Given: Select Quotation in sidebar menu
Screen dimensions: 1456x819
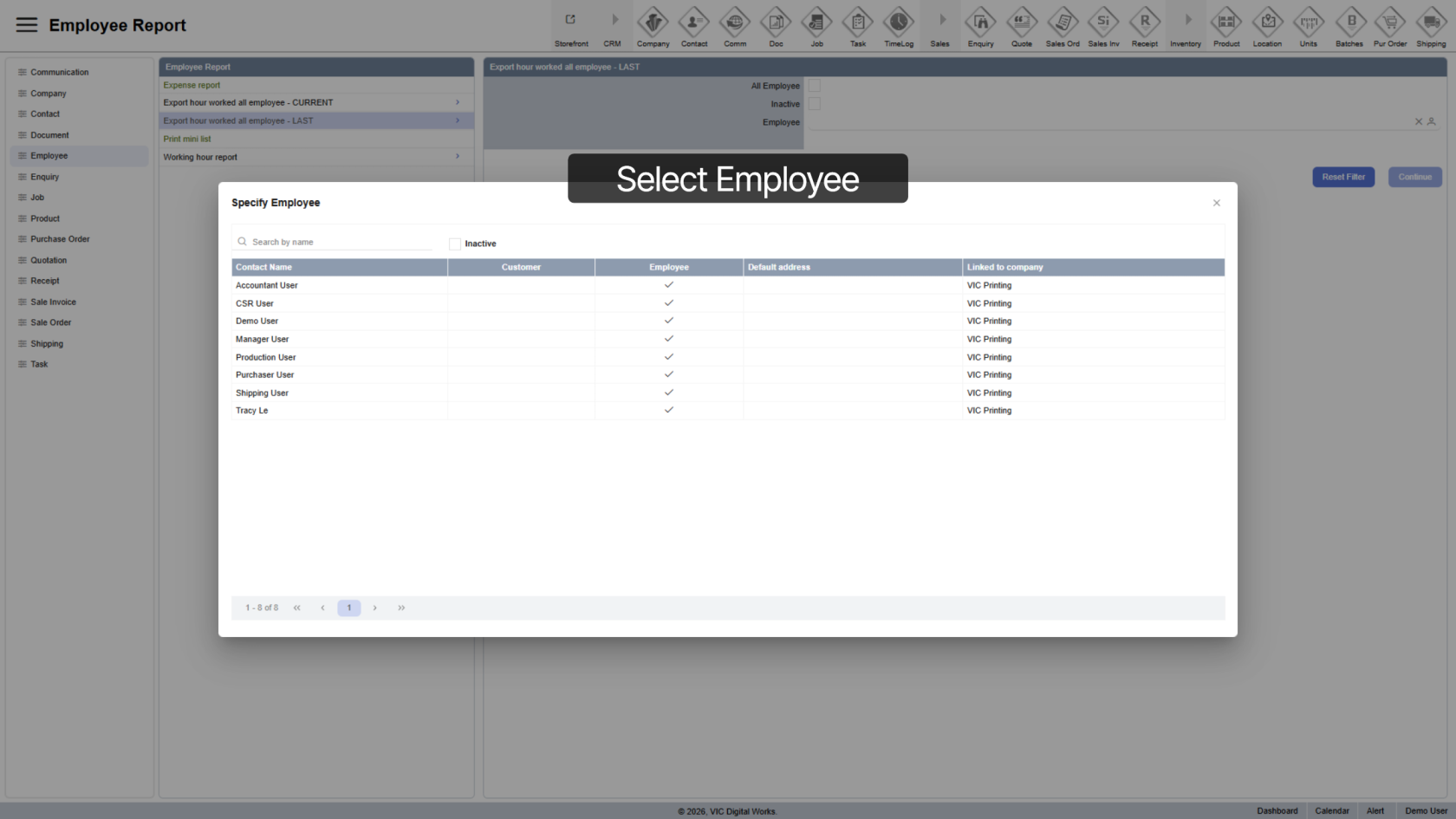Looking at the screenshot, I should (x=49, y=260).
